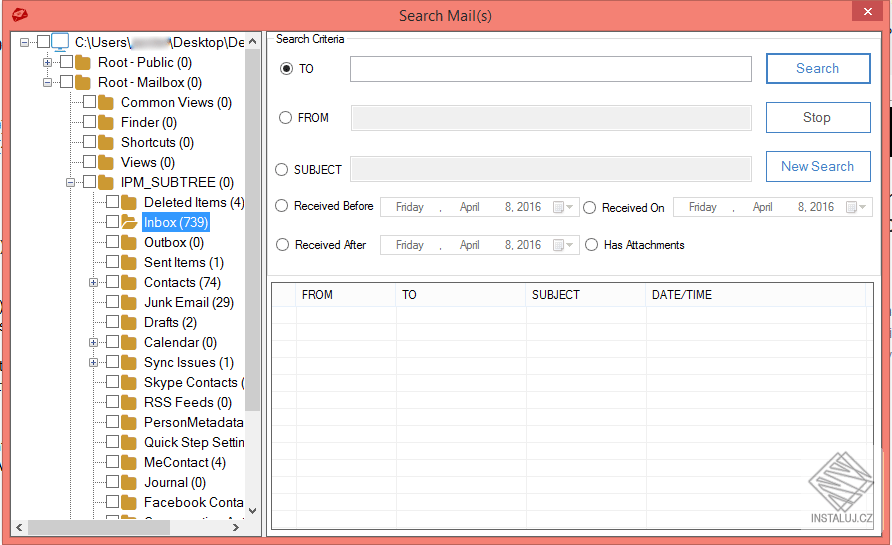Click the Journal folder icon

[x=129, y=482]
